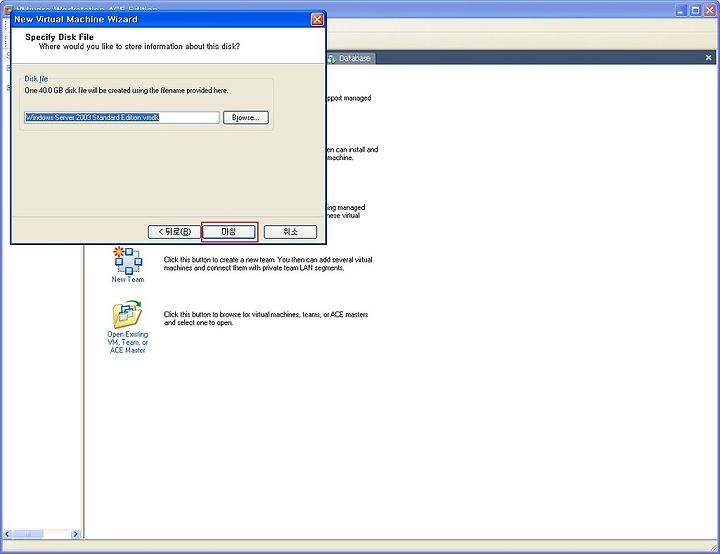The width and height of the screenshot is (720, 554).
Task: Click the Database tab icon
Action: tap(332, 59)
